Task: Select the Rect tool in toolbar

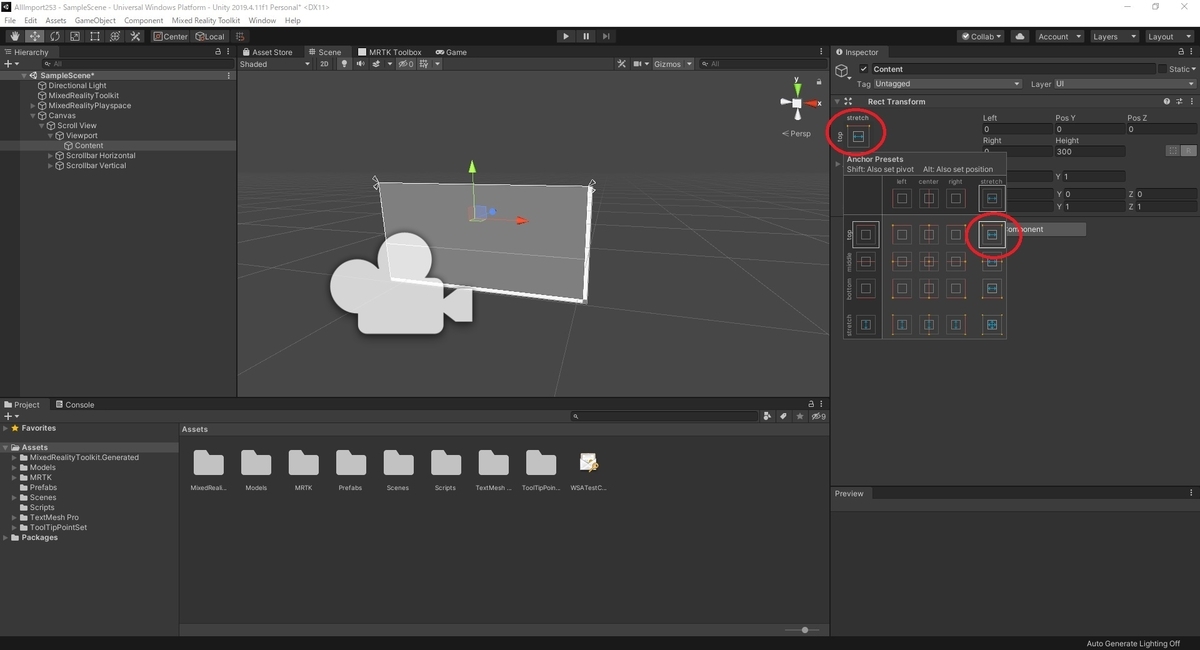Action: tap(94, 36)
